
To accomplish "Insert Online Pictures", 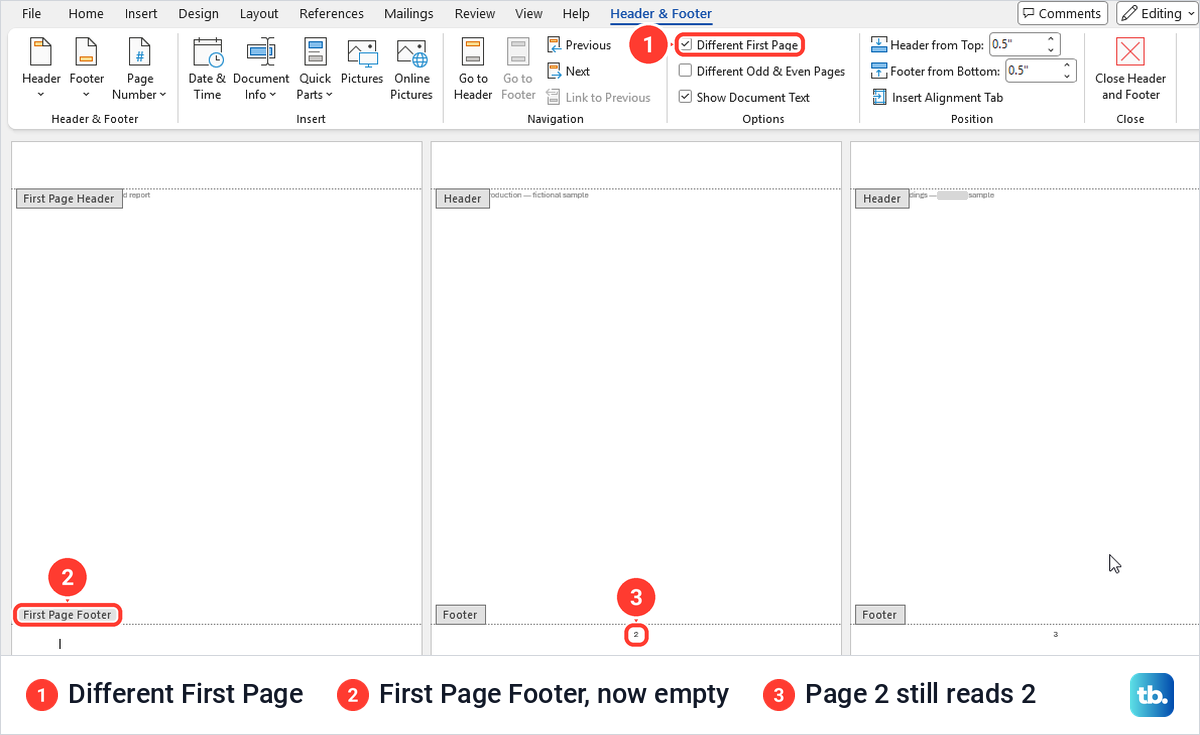I will point(412,69).
